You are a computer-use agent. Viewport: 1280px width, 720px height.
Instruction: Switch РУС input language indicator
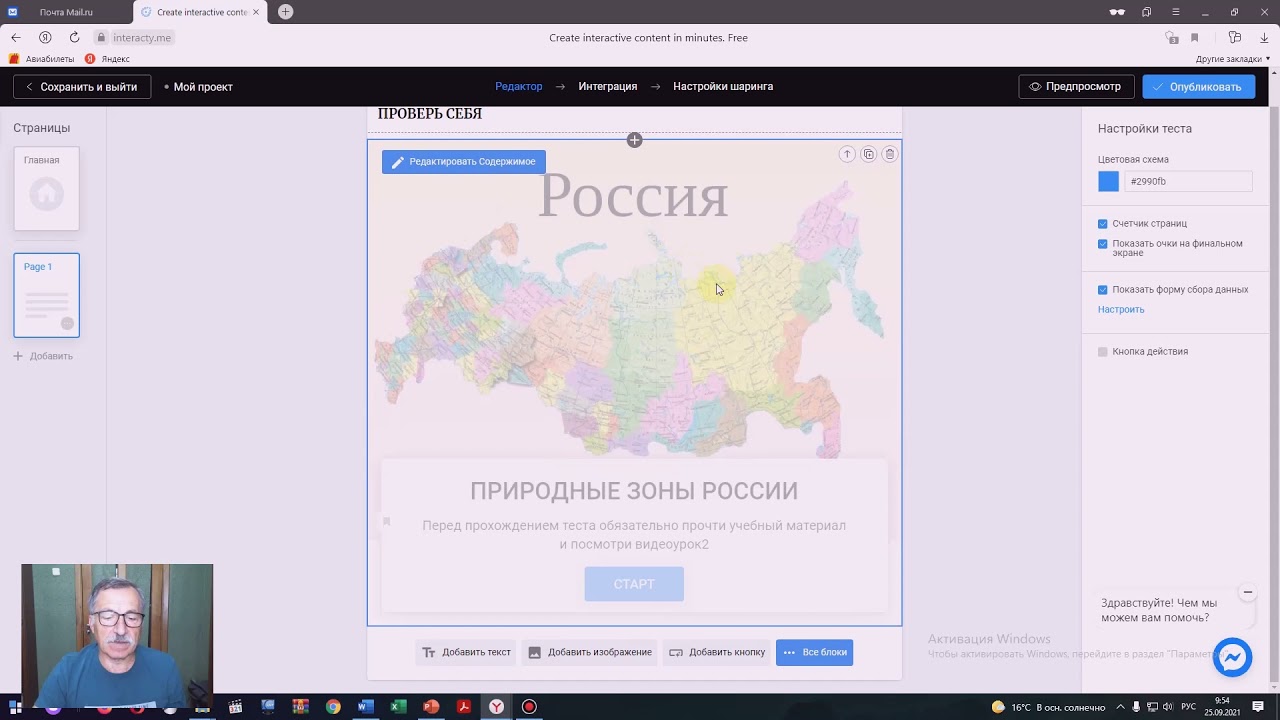[x=1189, y=707]
